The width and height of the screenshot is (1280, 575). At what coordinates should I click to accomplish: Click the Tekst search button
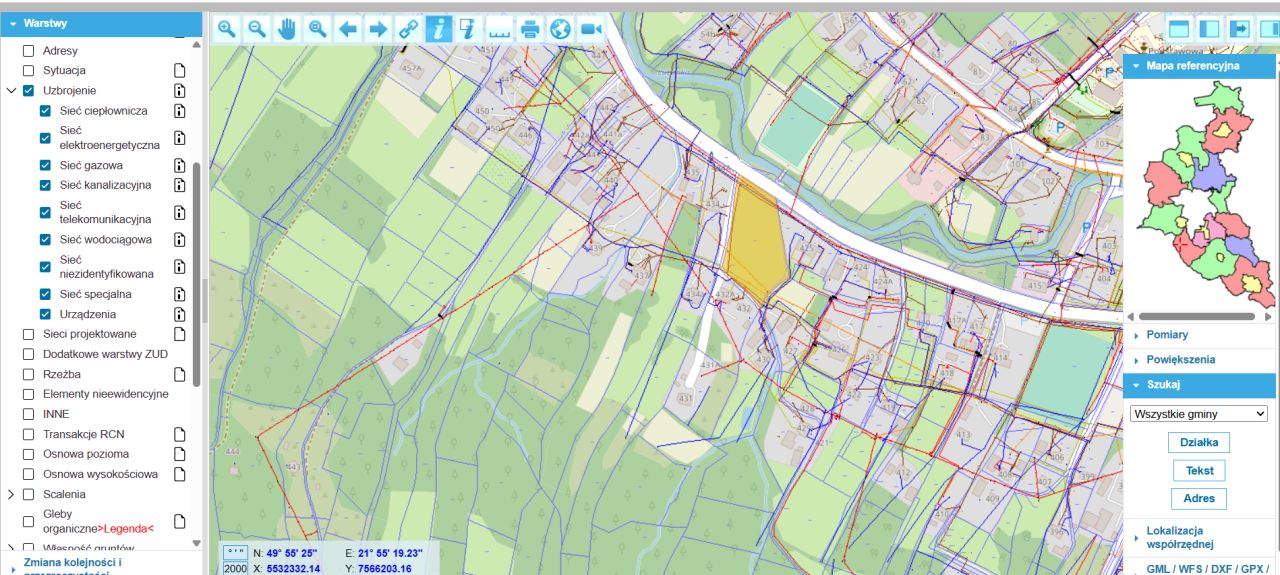(x=1199, y=470)
